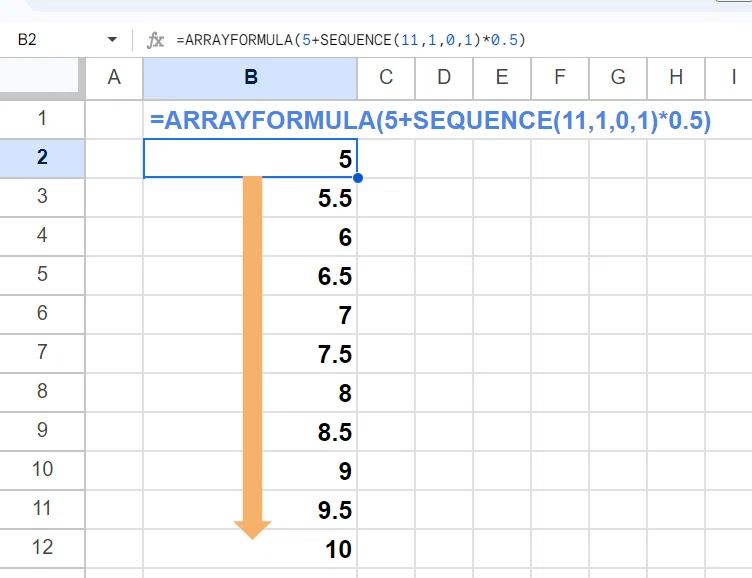The height and width of the screenshot is (578, 752).
Task: Select row 1 header
Action: 42,119
